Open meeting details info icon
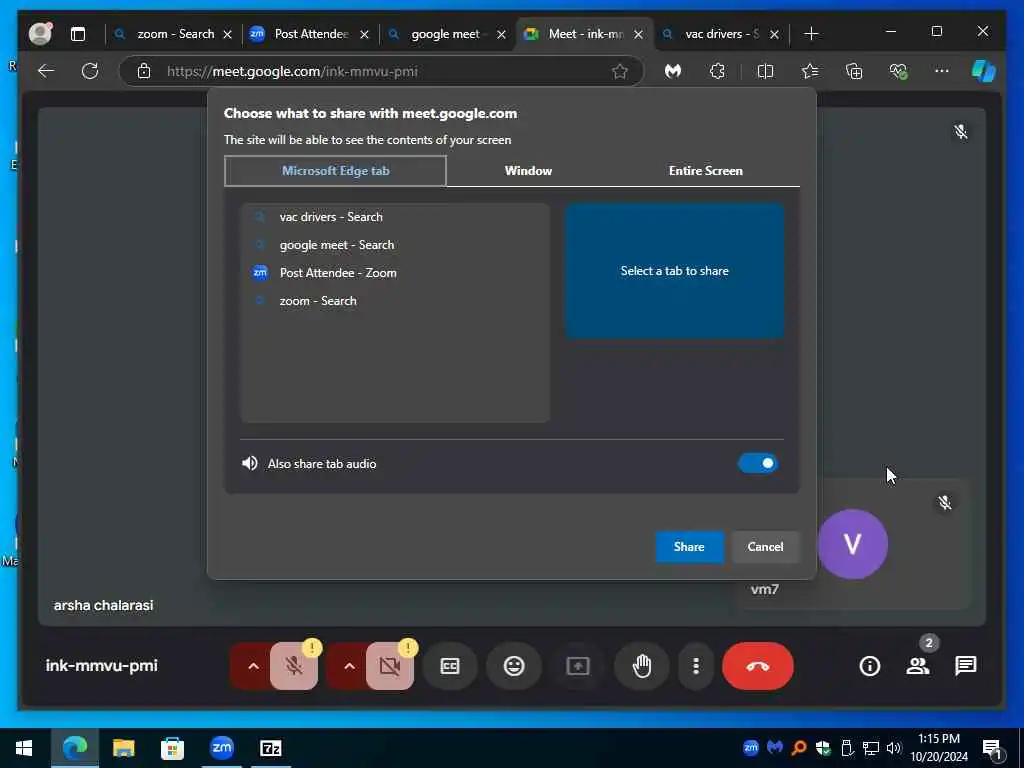This screenshot has width=1024, height=768. 870,666
